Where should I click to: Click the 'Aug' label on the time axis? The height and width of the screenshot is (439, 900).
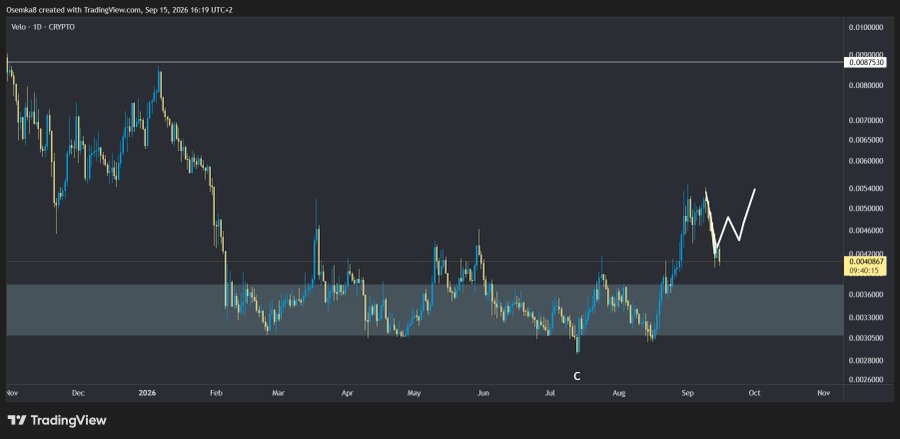(x=619, y=393)
